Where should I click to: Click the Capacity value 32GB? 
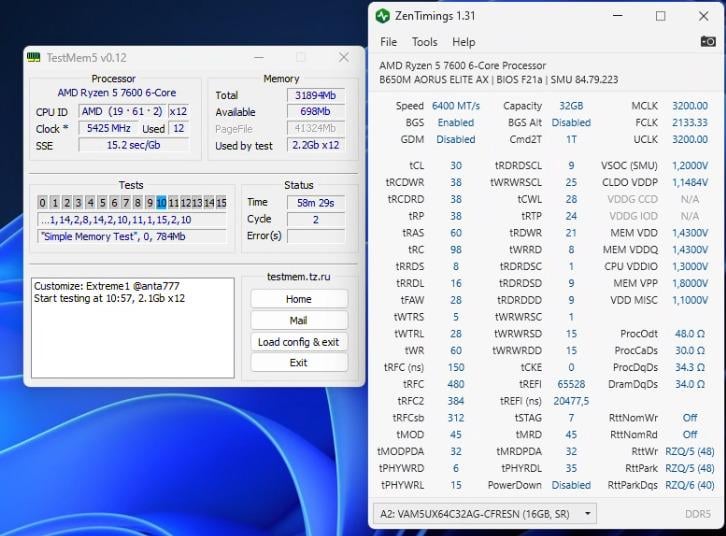[x=571, y=106]
